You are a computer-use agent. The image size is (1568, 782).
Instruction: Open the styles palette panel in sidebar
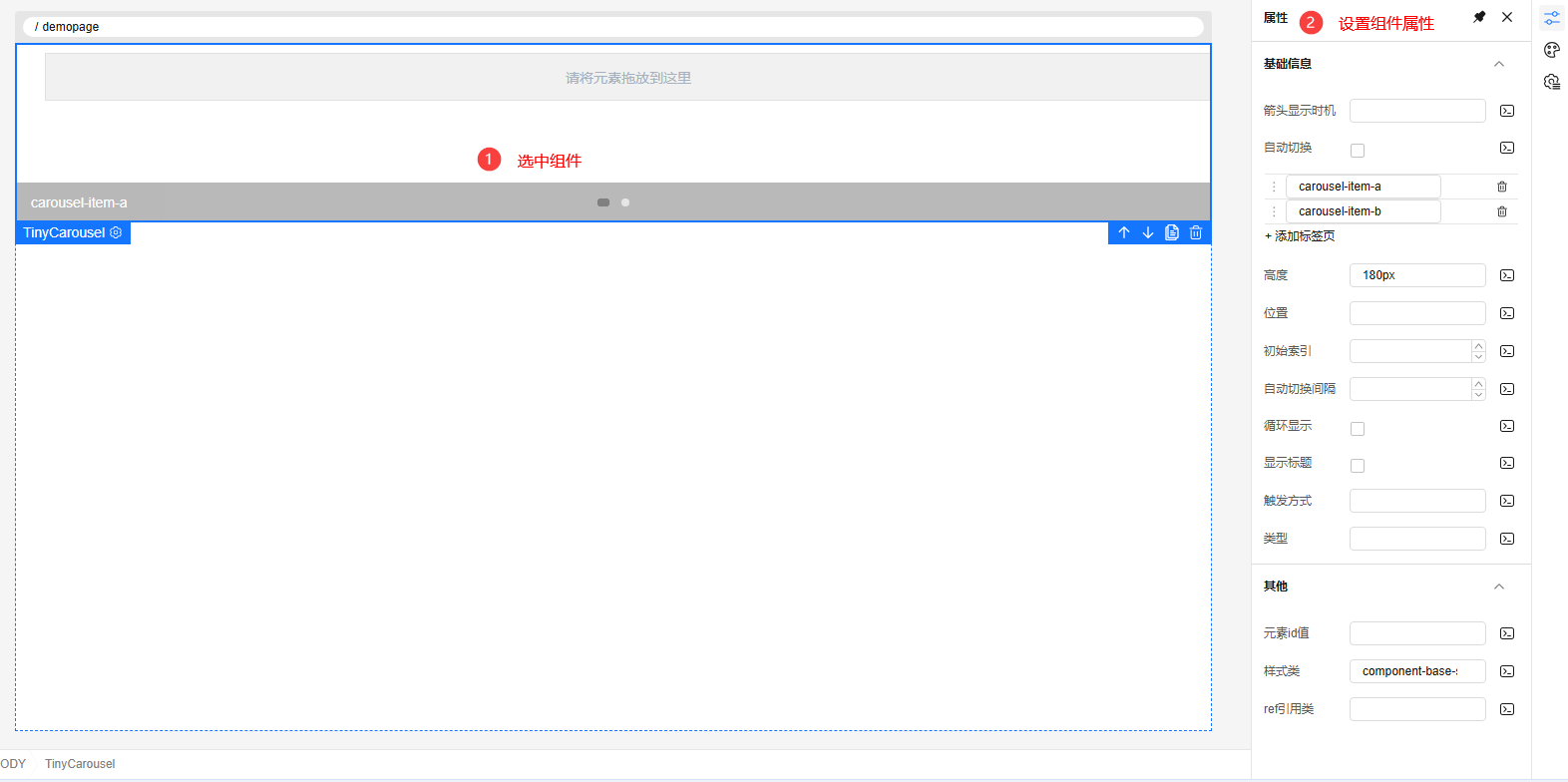click(x=1552, y=50)
